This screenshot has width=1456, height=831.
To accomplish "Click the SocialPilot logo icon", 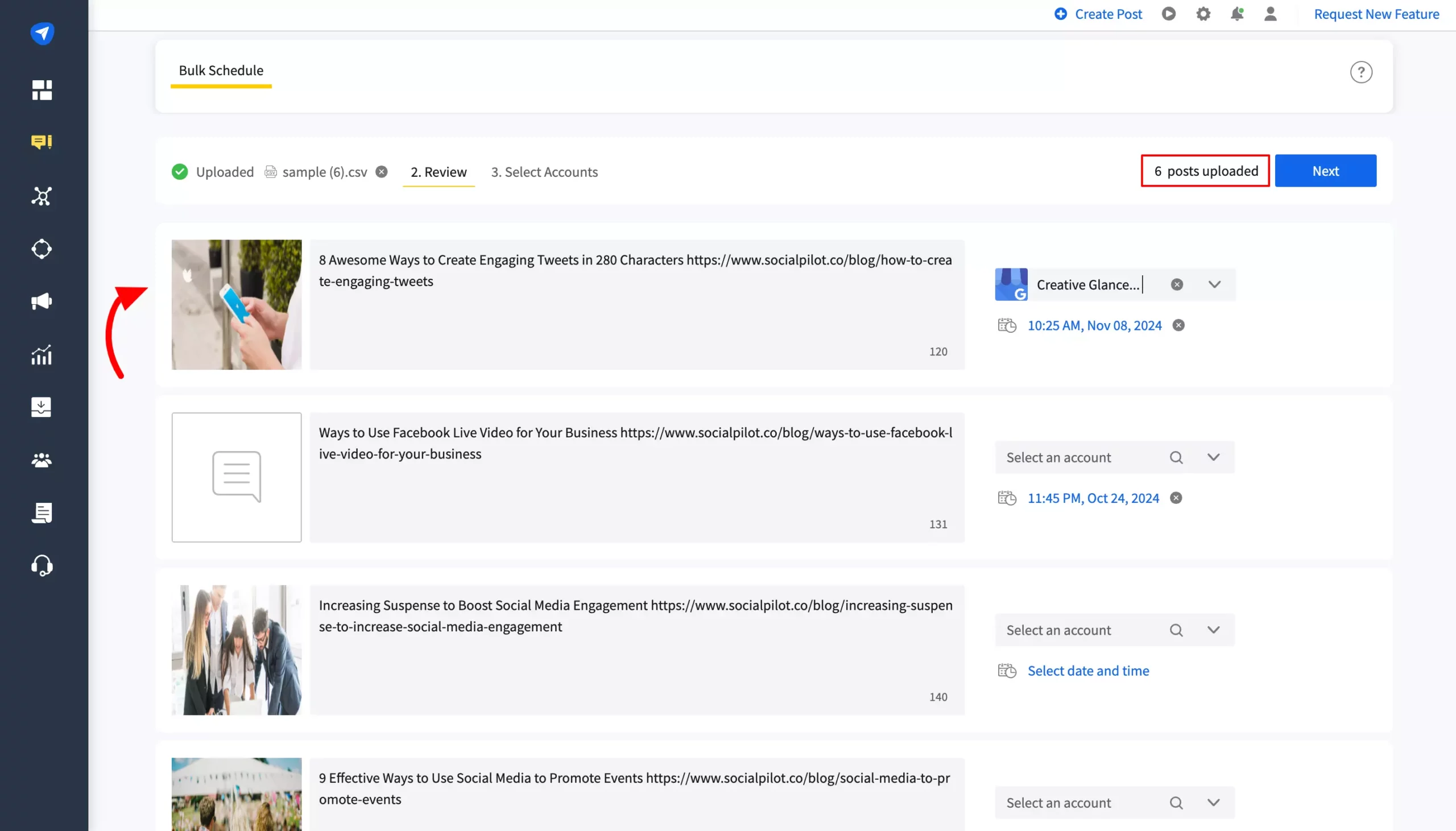I will [x=42, y=33].
